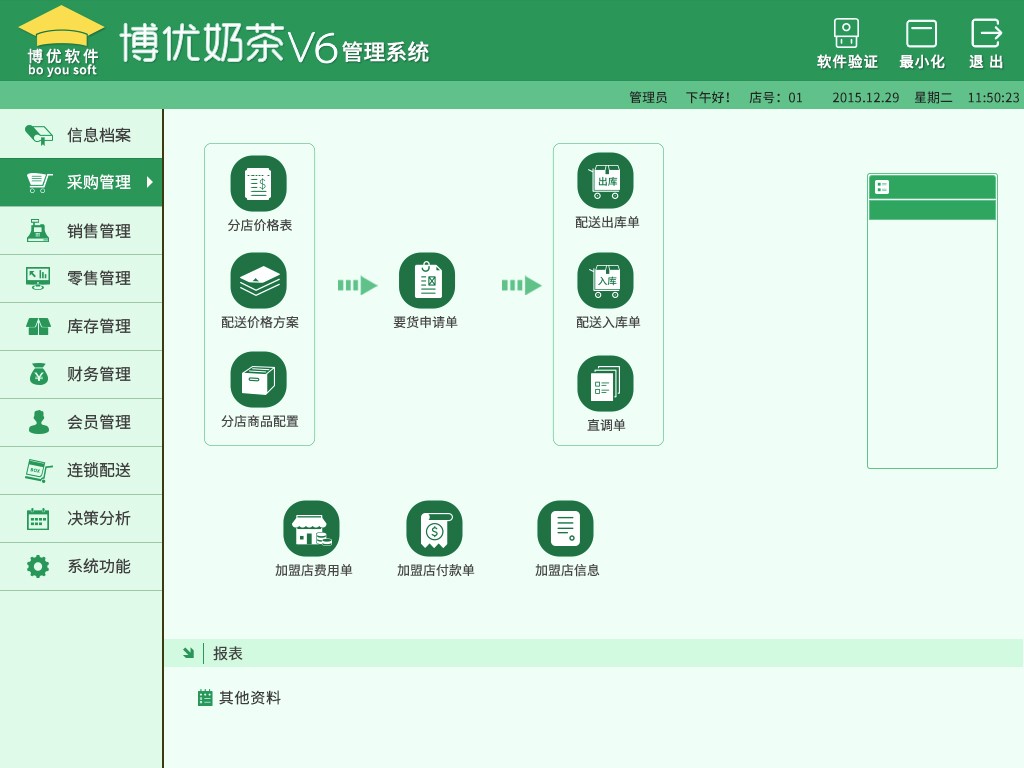Click the 店号: 01 status text

tap(775, 98)
